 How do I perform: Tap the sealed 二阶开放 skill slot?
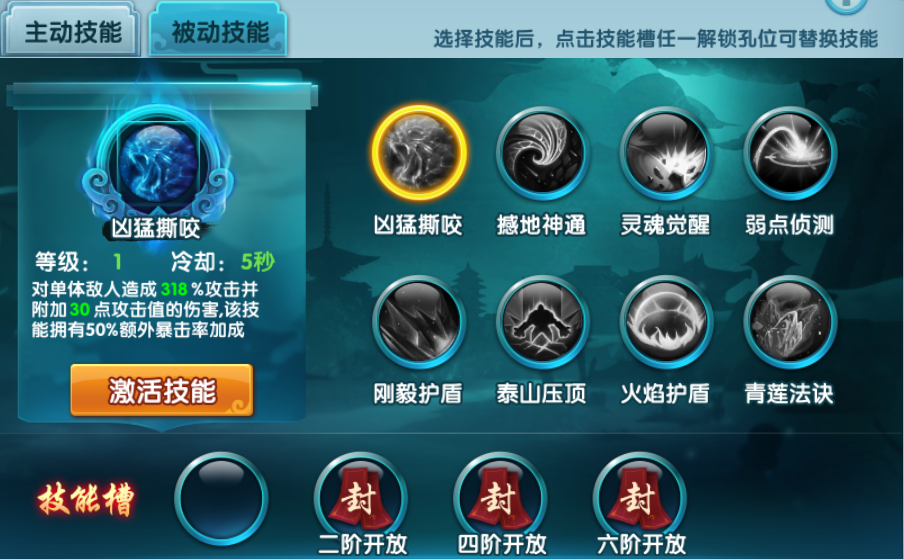(x=361, y=498)
